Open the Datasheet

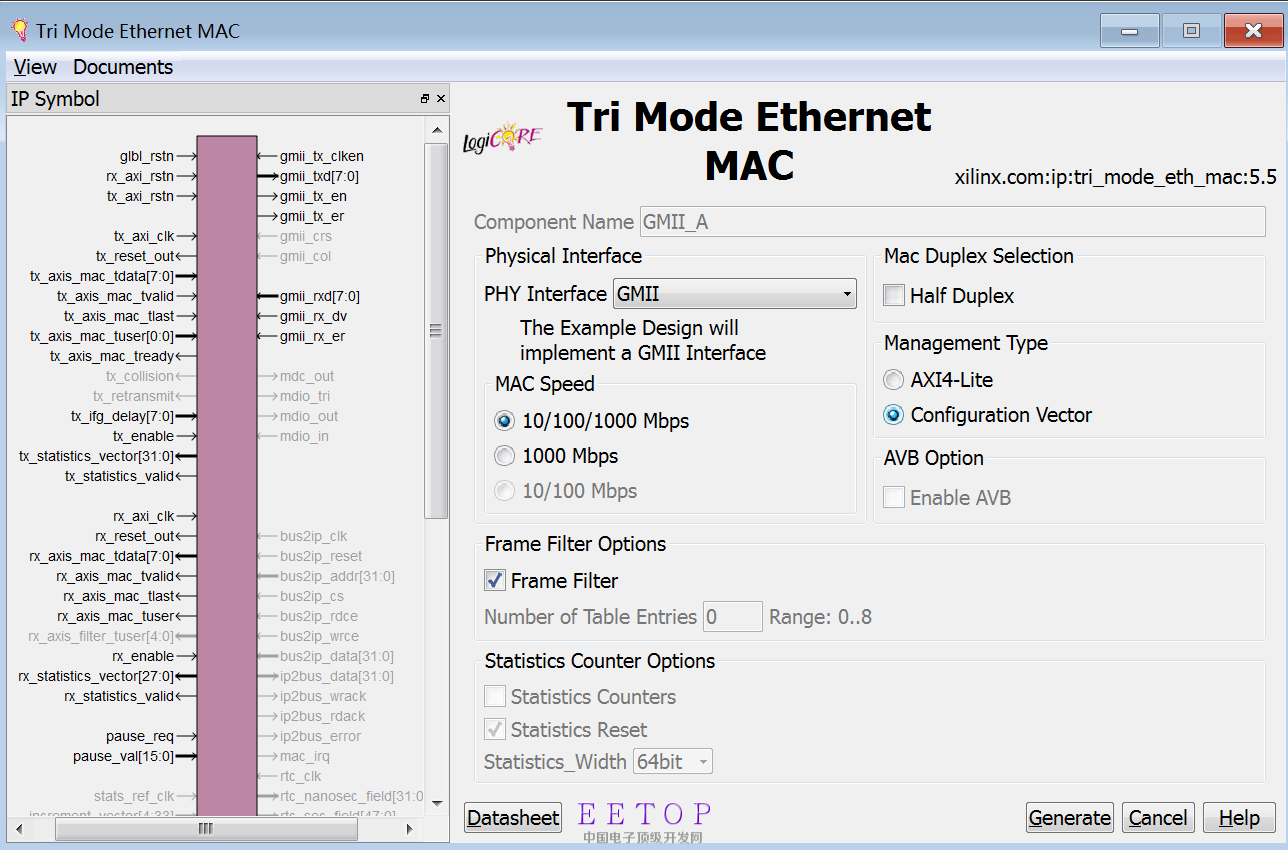pyautogui.click(x=513, y=818)
